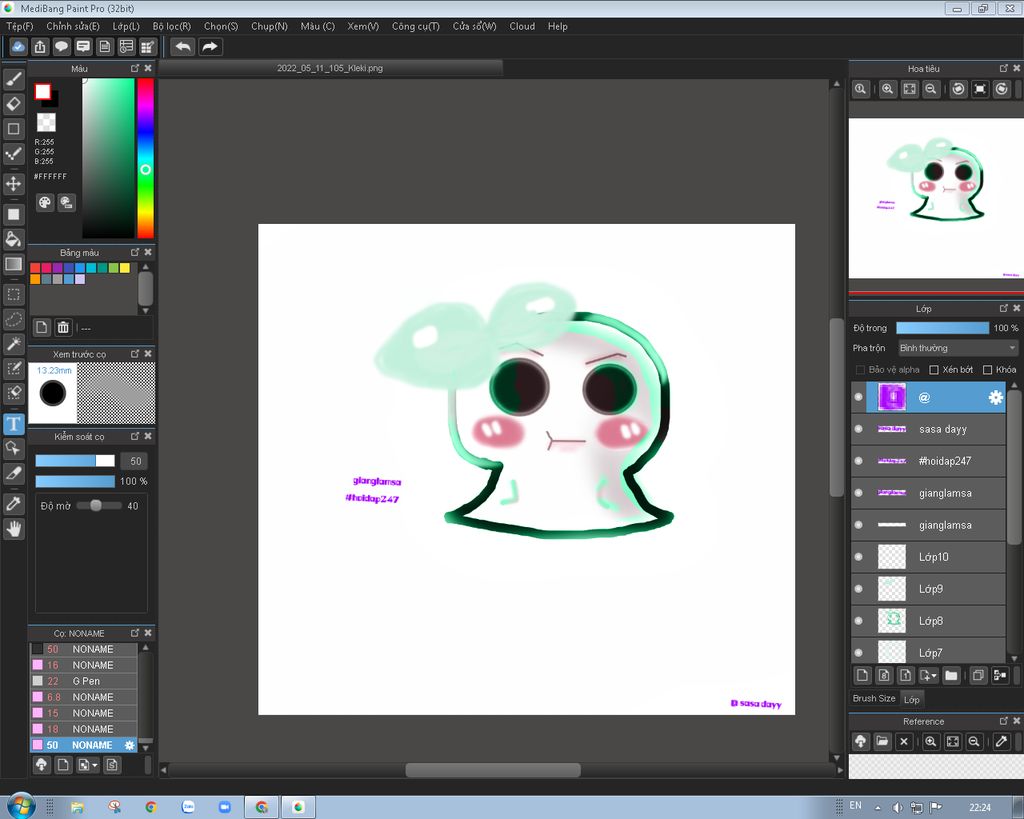
Task: Select the rectangular Selection tool
Action: pos(14,295)
